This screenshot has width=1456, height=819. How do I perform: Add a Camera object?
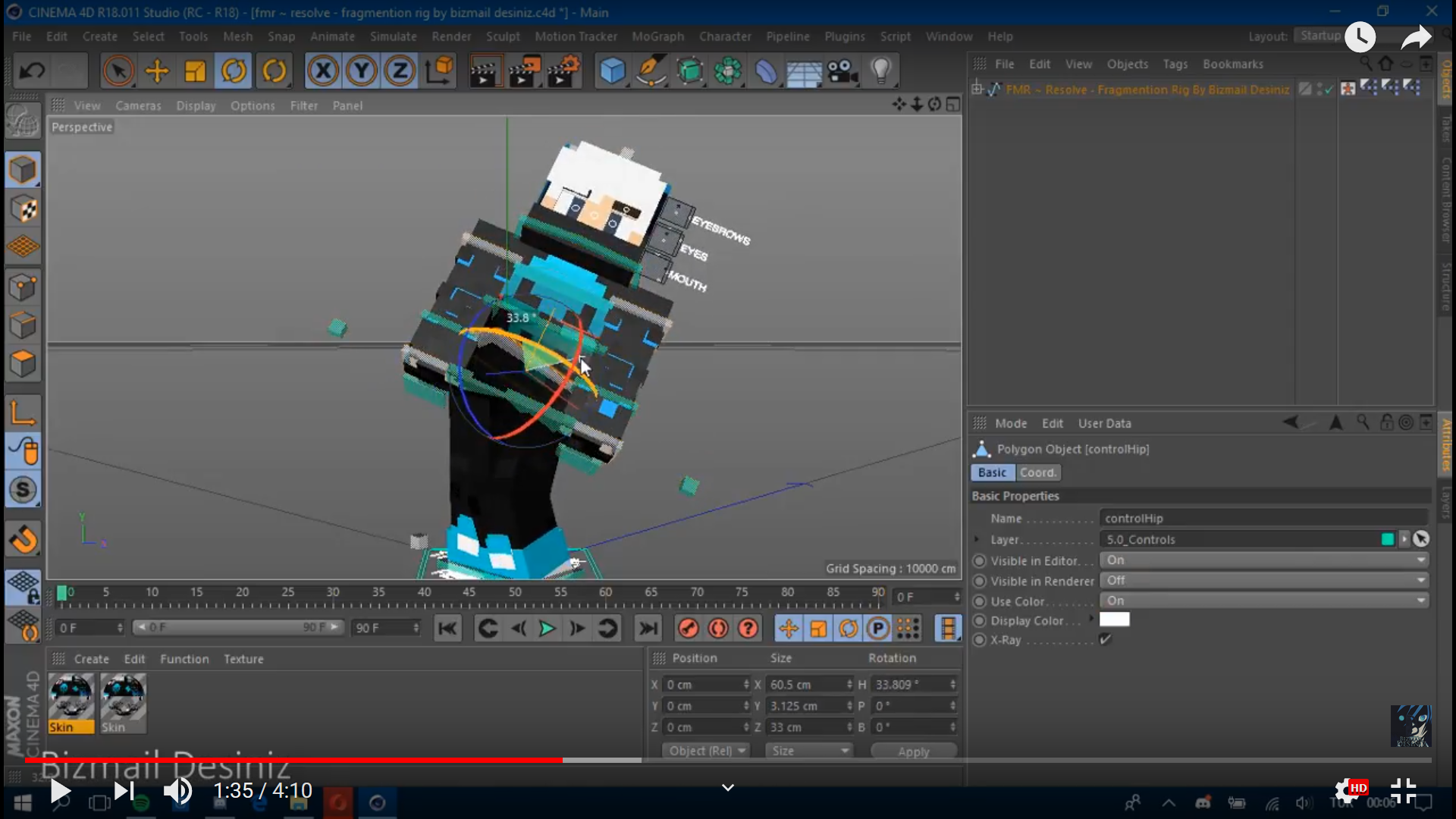pyautogui.click(x=842, y=71)
